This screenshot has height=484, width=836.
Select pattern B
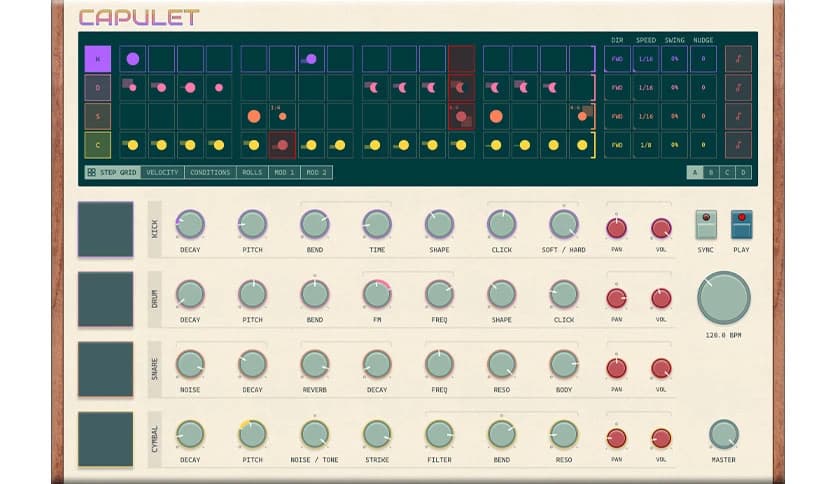coord(711,172)
